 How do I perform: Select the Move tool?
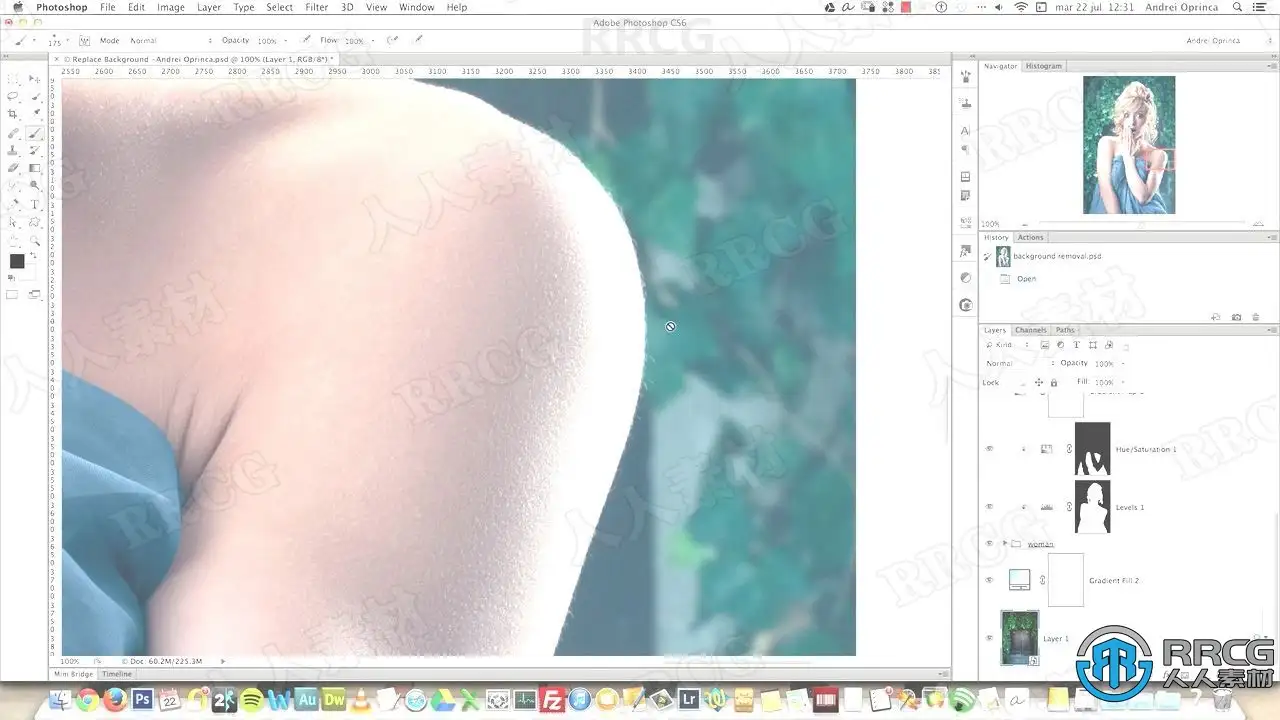(35, 78)
